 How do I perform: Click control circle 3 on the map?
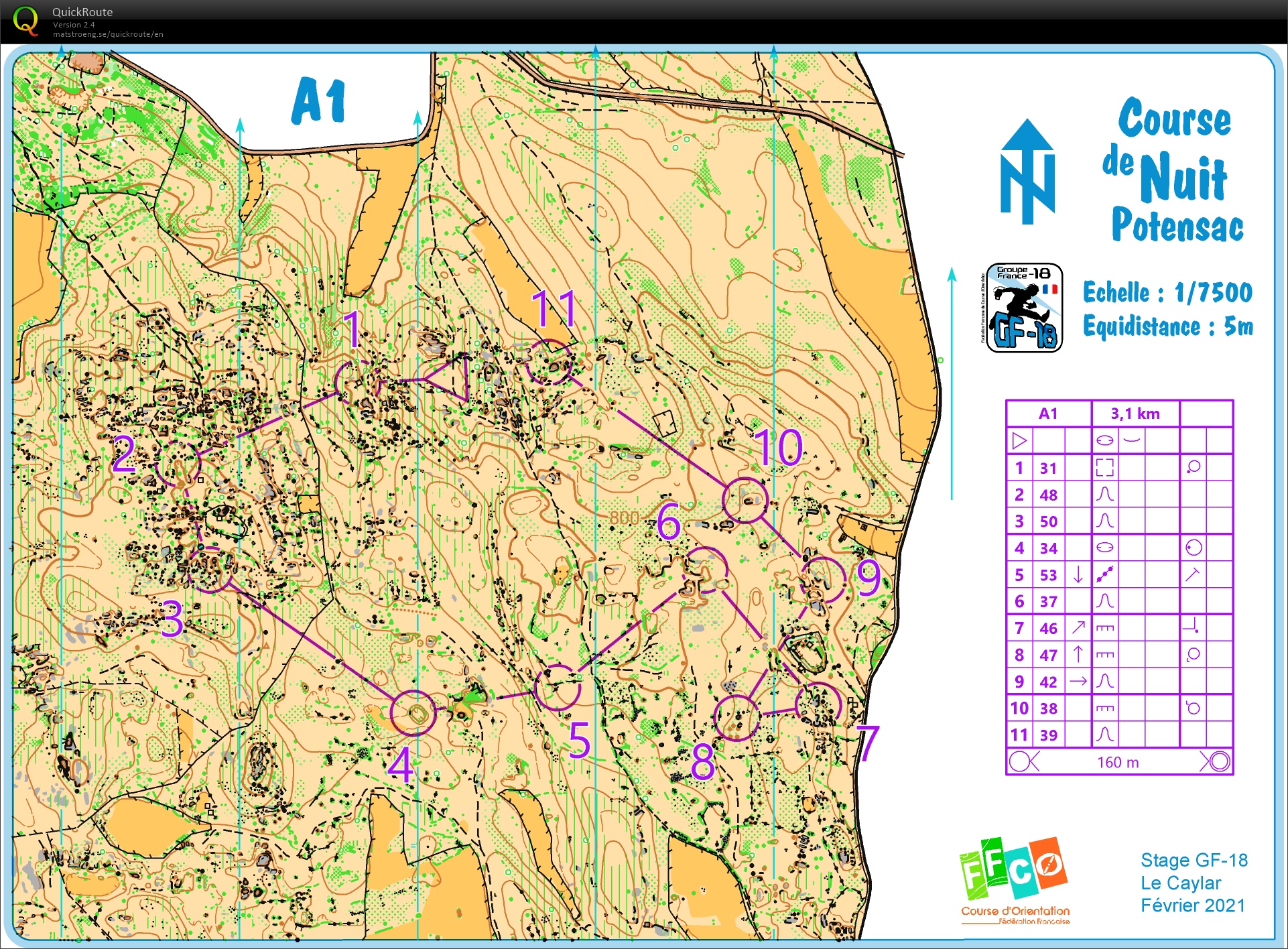click(x=210, y=570)
